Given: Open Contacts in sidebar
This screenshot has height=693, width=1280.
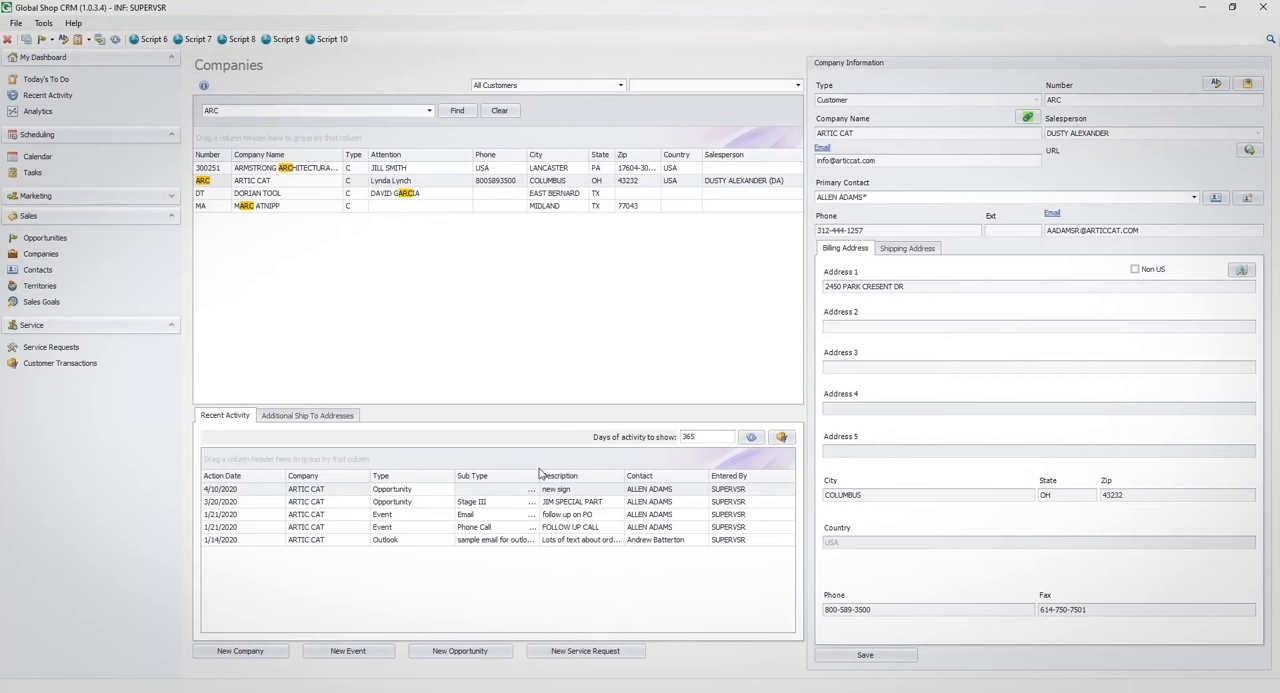Looking at the screenshot, I should pyautogui.click(x=37, y=270).
